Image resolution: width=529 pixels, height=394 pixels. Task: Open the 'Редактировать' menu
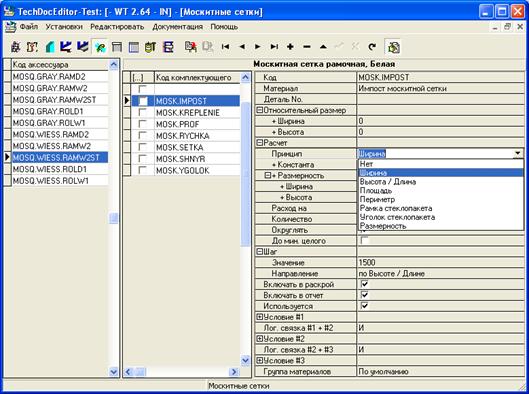[x=117, y=27]
